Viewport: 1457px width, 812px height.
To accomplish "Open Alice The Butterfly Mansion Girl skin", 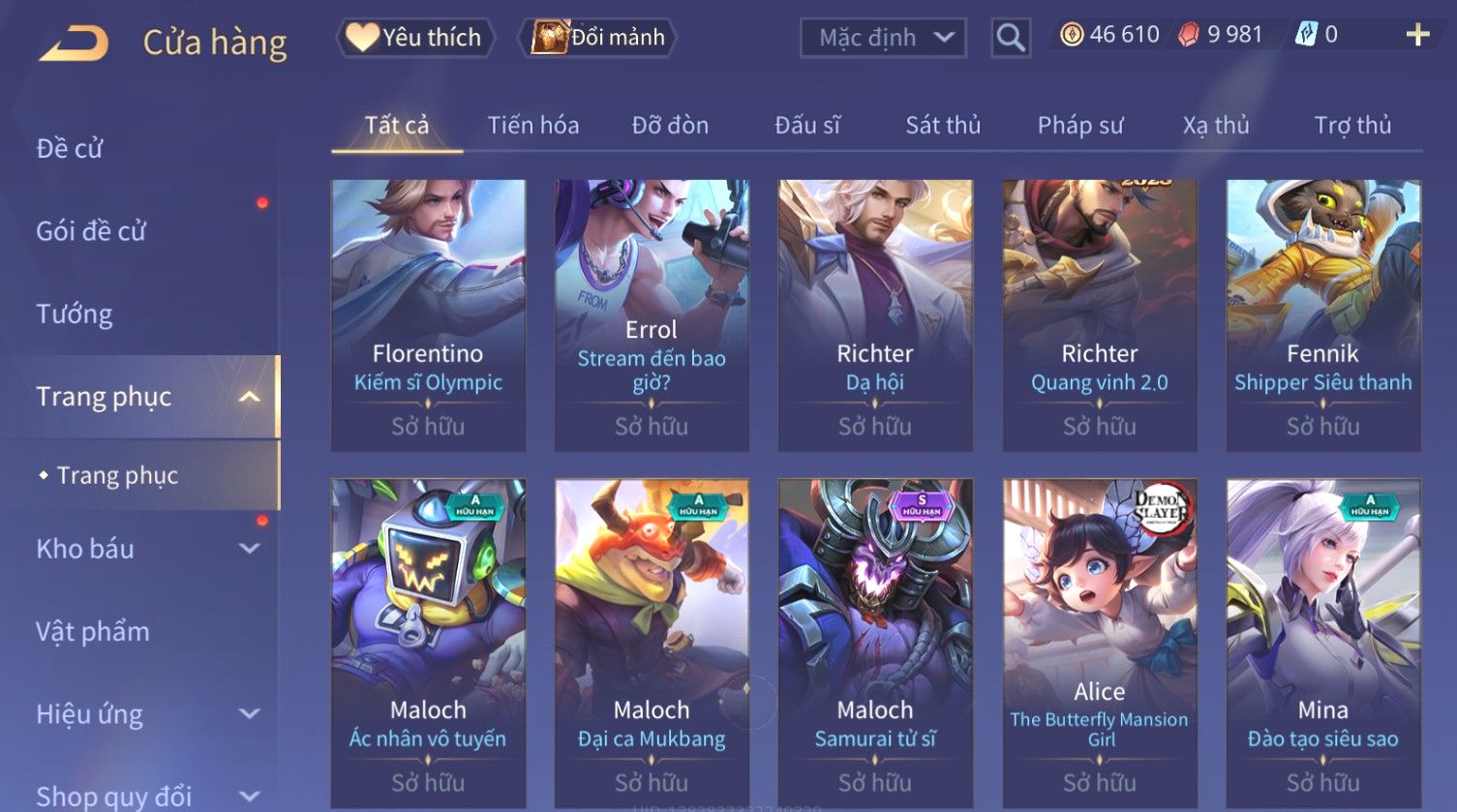I will 1100,644.
